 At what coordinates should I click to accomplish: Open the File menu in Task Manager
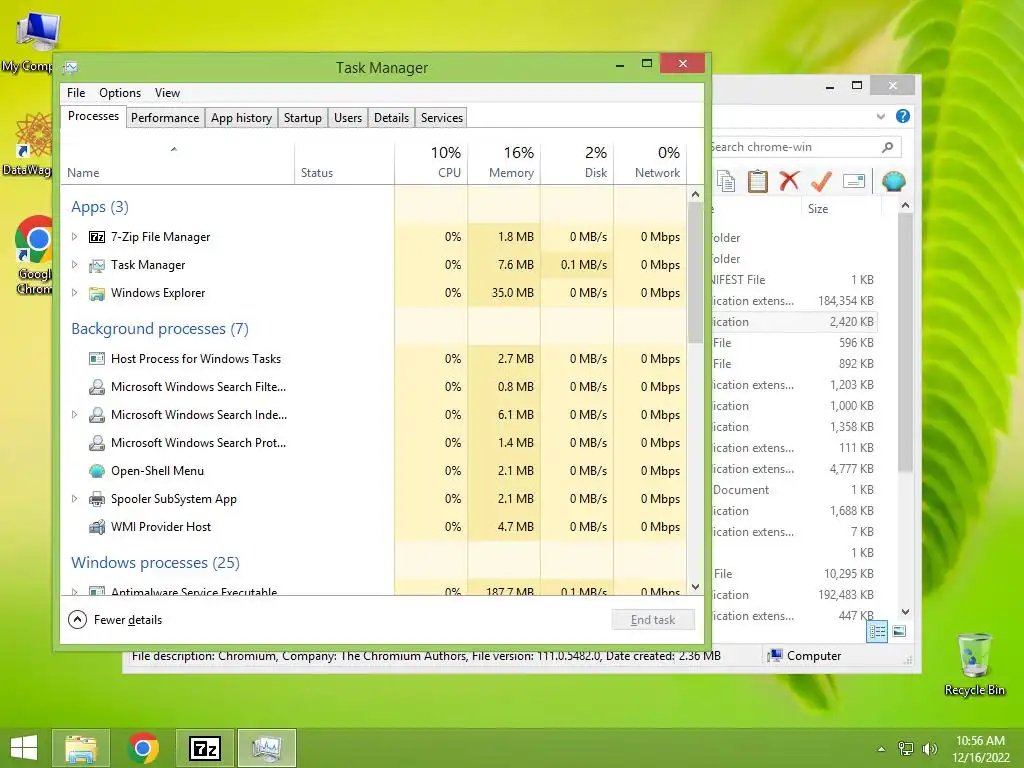pos(76,93)
